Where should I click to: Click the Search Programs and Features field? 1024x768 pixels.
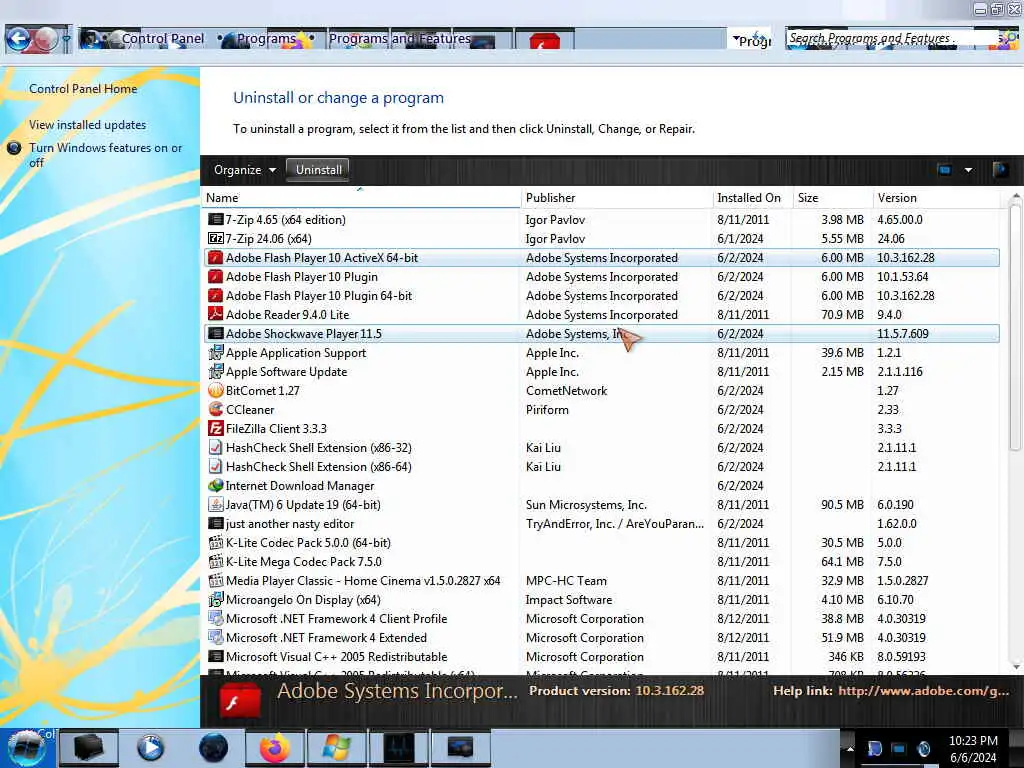[x=891, y=39]
